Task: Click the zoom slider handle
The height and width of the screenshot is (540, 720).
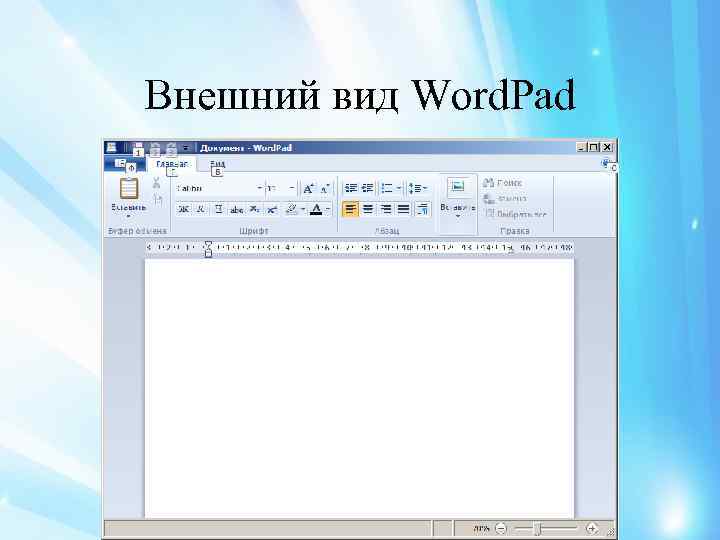Action: (537, 529)
